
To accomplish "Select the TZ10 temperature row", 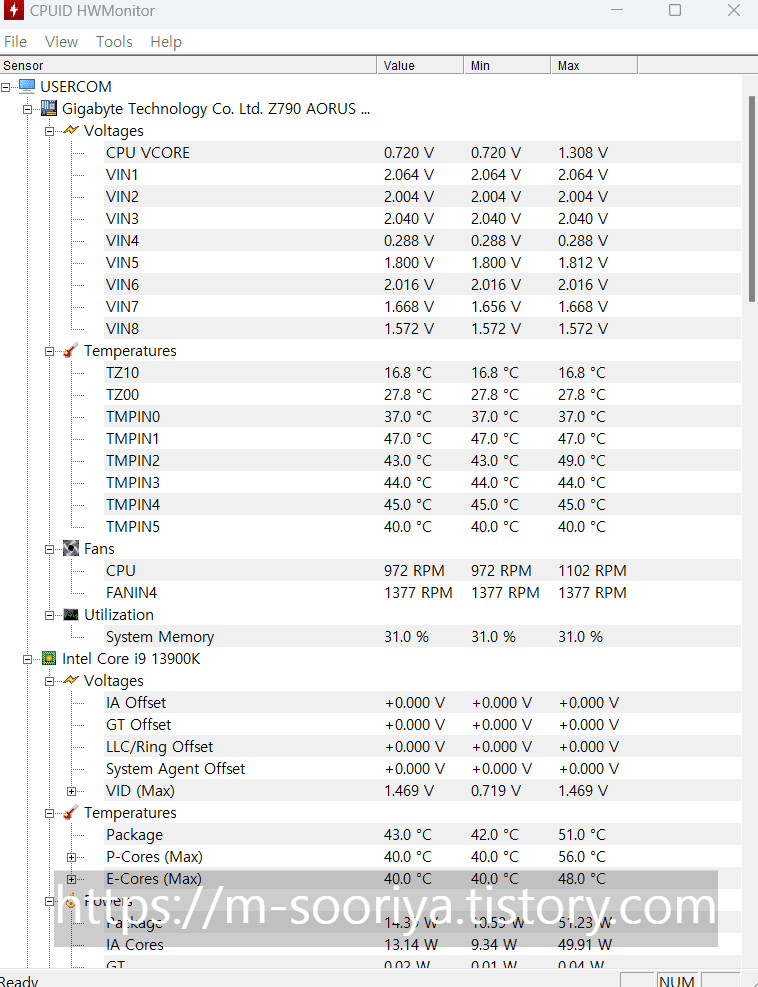I will [423, 373].
